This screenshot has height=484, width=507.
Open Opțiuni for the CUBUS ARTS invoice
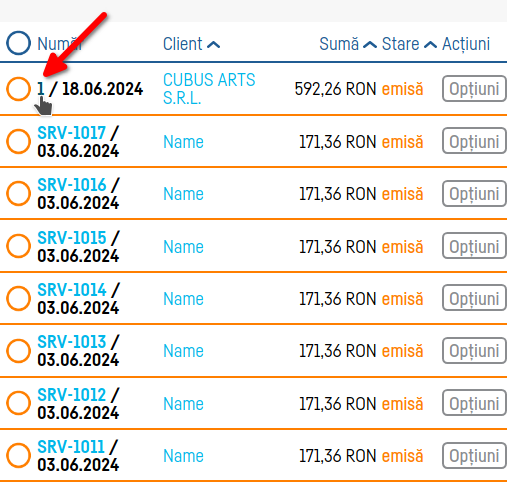475,89
